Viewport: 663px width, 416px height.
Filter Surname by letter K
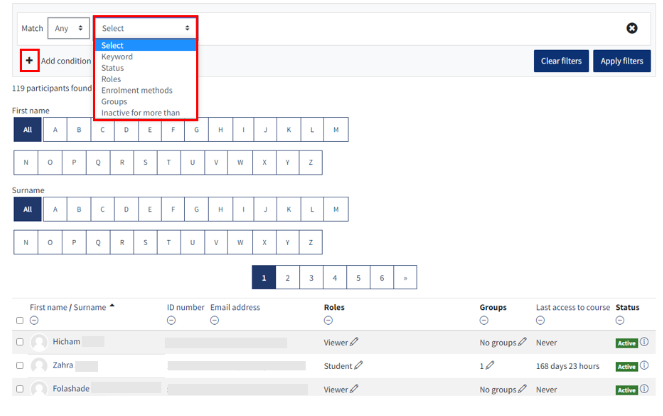(288, 209)
